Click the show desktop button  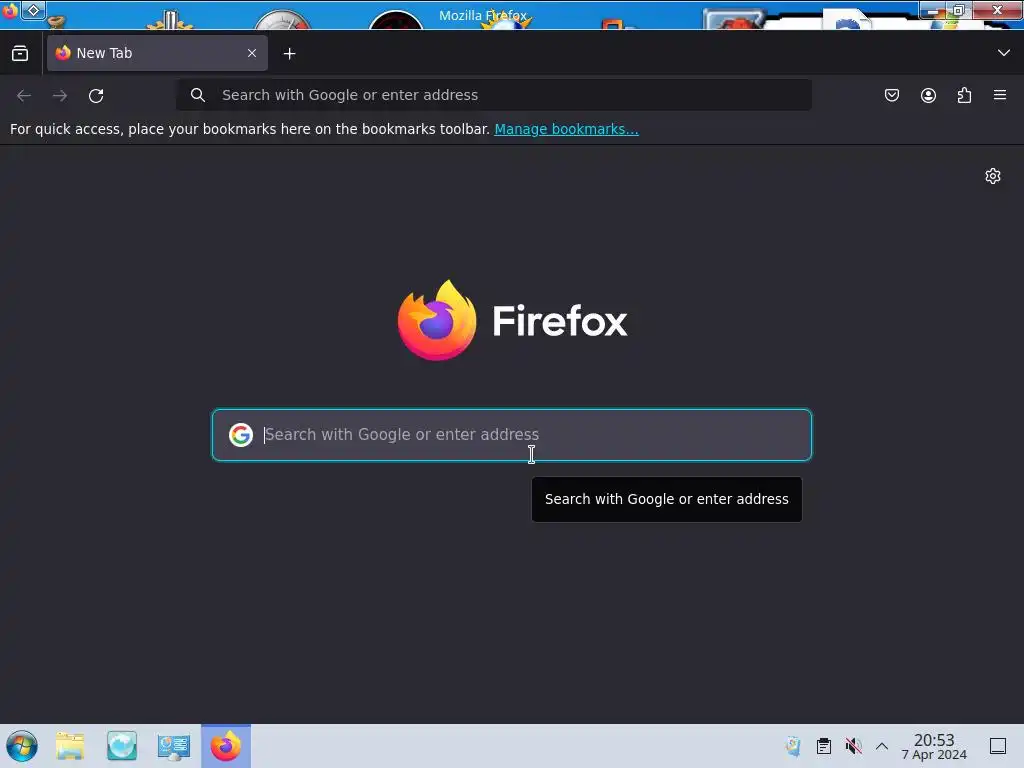click(998, 746)
